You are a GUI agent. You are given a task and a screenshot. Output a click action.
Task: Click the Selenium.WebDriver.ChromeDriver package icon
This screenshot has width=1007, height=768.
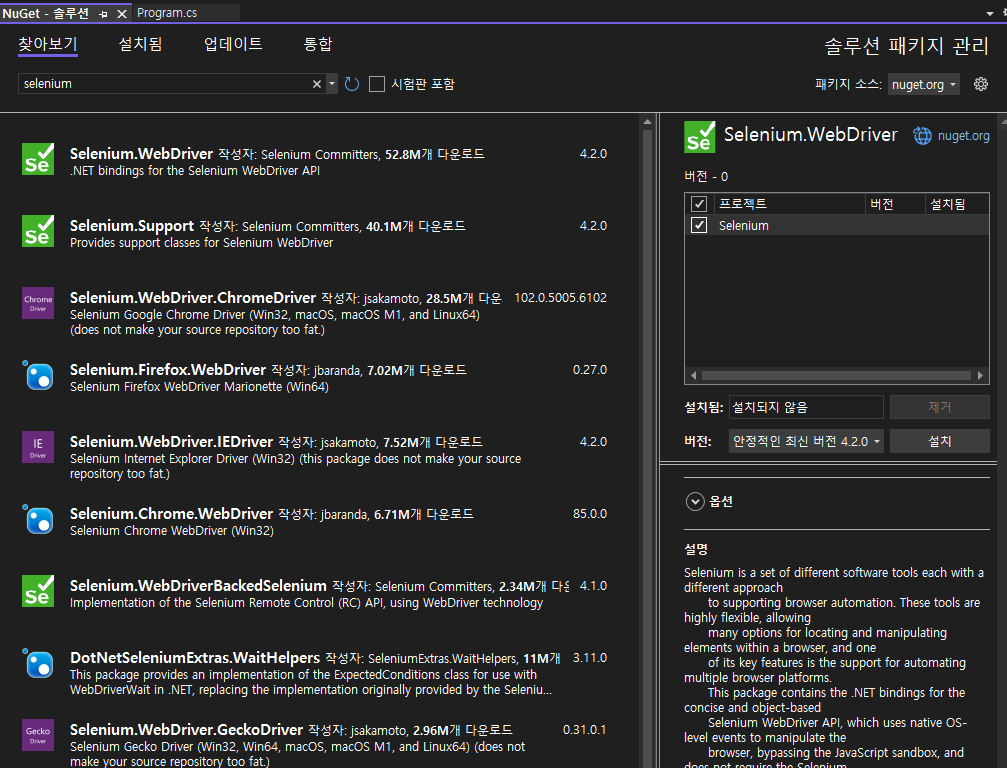pyautogui.click(x=38, y=303)
